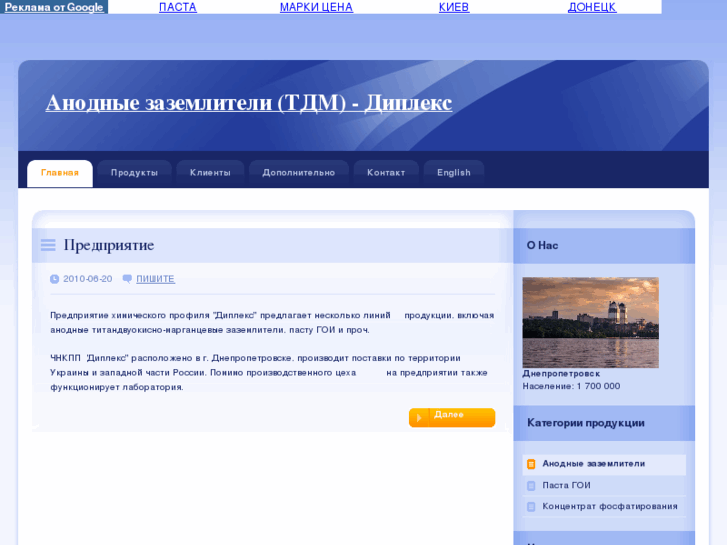Click the ПАСТА ad link
This screenshot has width=727, height=545.
pos(178,7)
